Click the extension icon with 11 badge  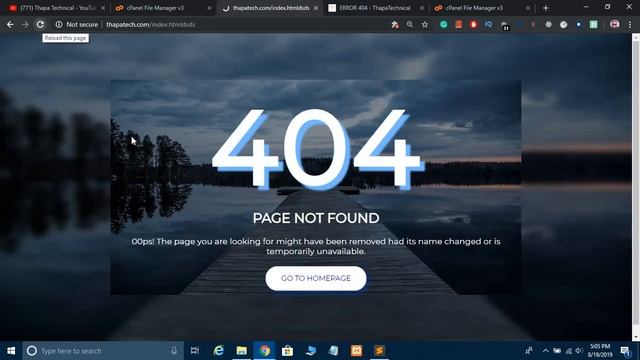coord(504,25)
